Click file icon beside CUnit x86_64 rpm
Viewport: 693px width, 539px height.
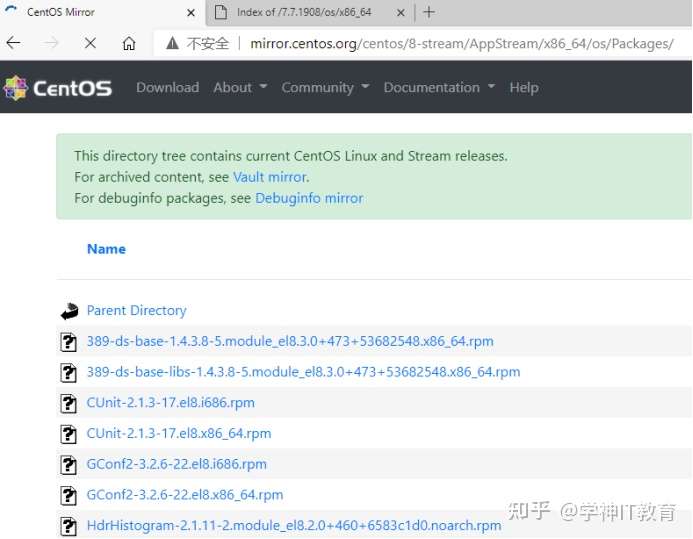68,434
